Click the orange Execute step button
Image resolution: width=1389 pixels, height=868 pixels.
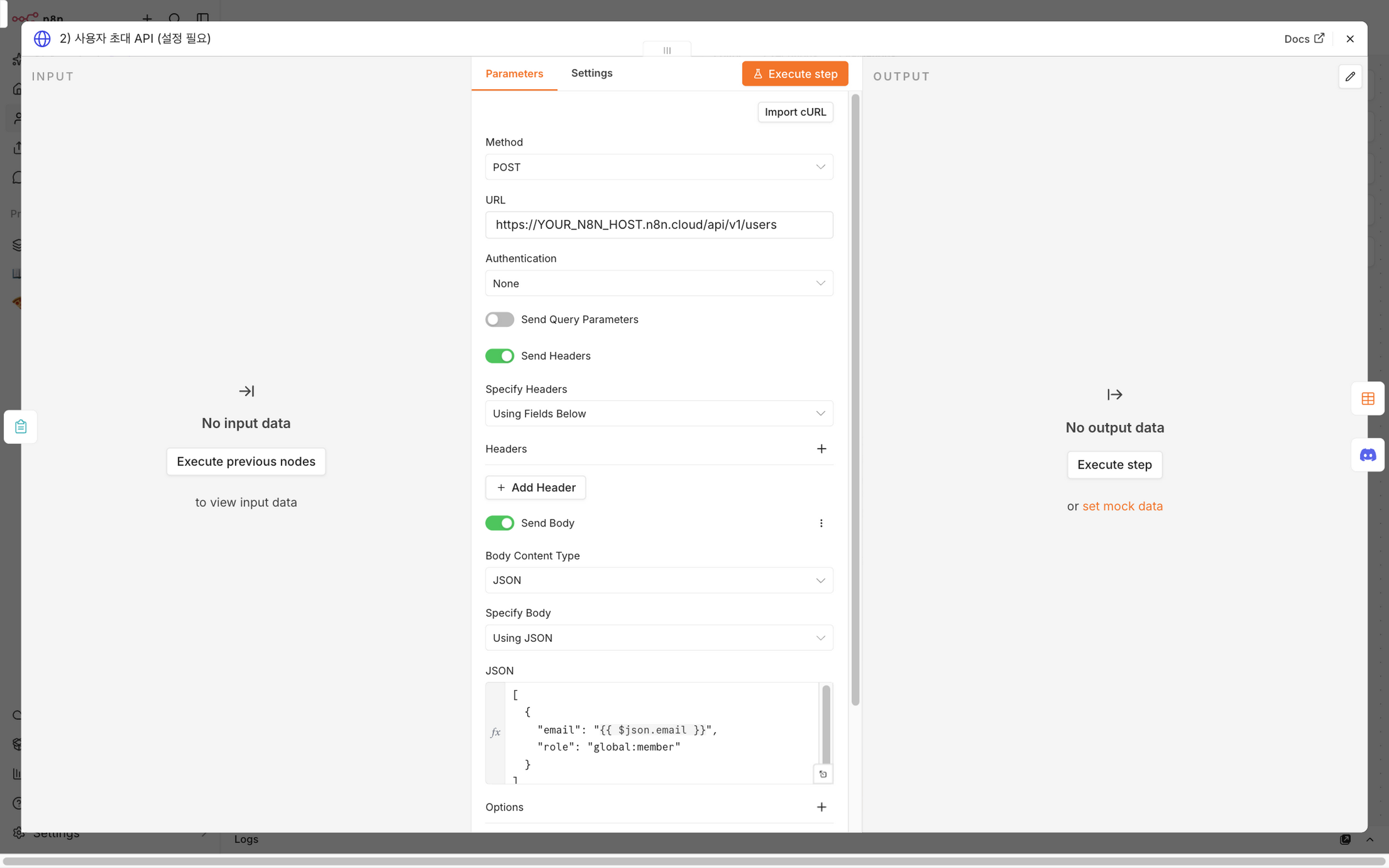[795, 73]
